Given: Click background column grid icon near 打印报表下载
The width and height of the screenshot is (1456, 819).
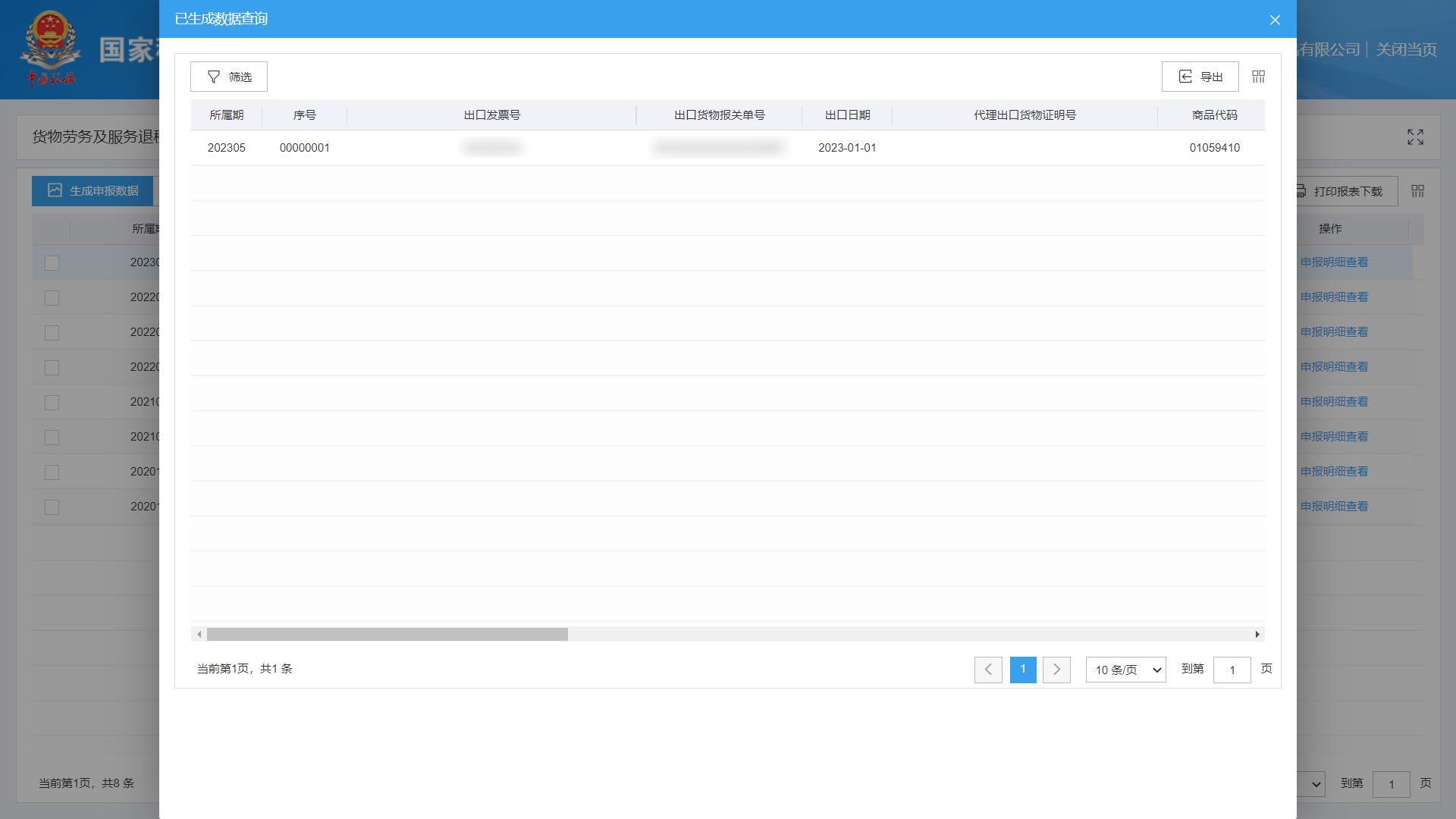Looking at the screenshot, I should click(x=1417, y=191).
